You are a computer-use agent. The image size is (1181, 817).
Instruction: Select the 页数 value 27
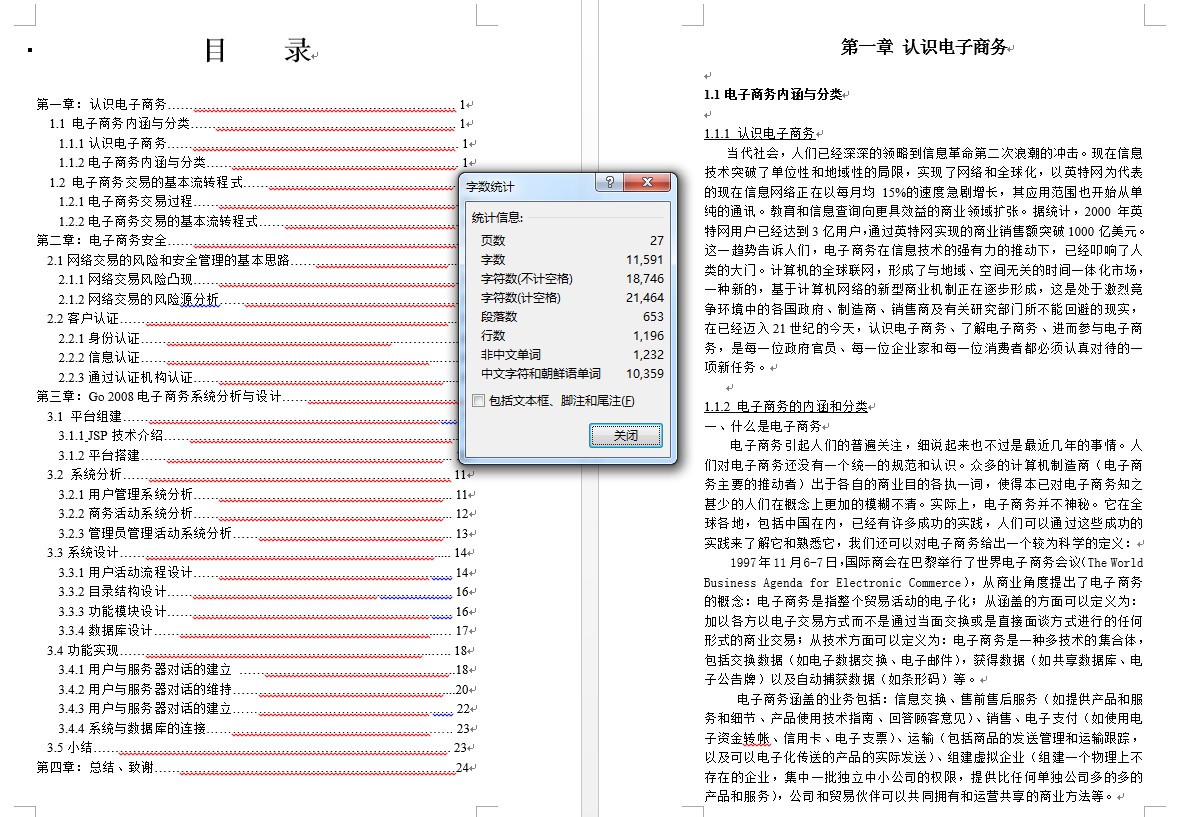(x=657, y=240)
